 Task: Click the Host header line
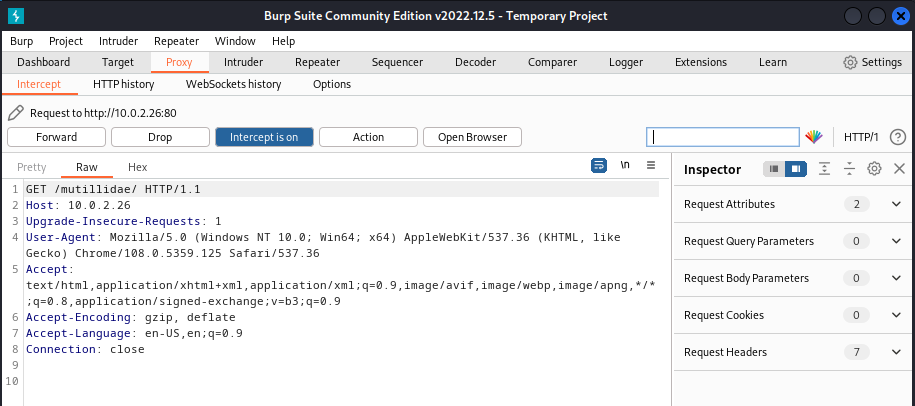[x=78, y=205]
